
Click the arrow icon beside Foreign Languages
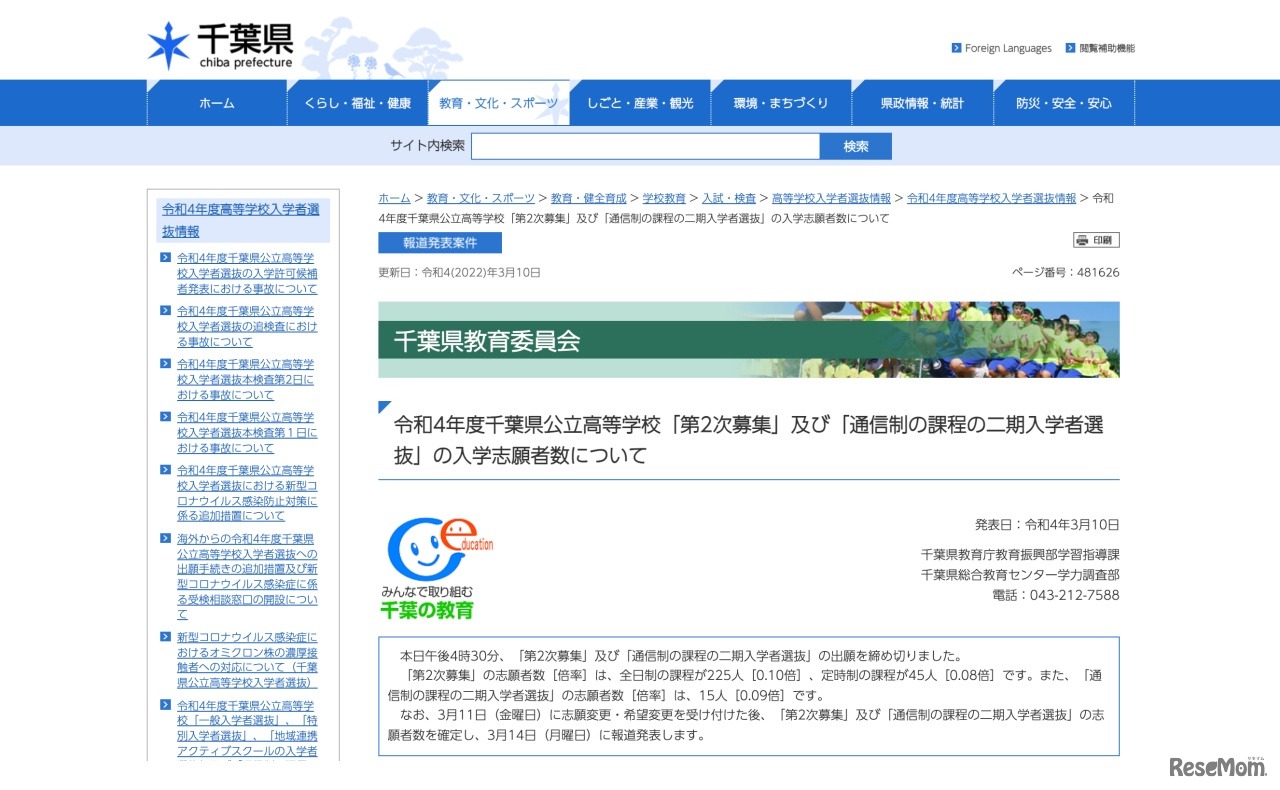click(x=956, y=48)
